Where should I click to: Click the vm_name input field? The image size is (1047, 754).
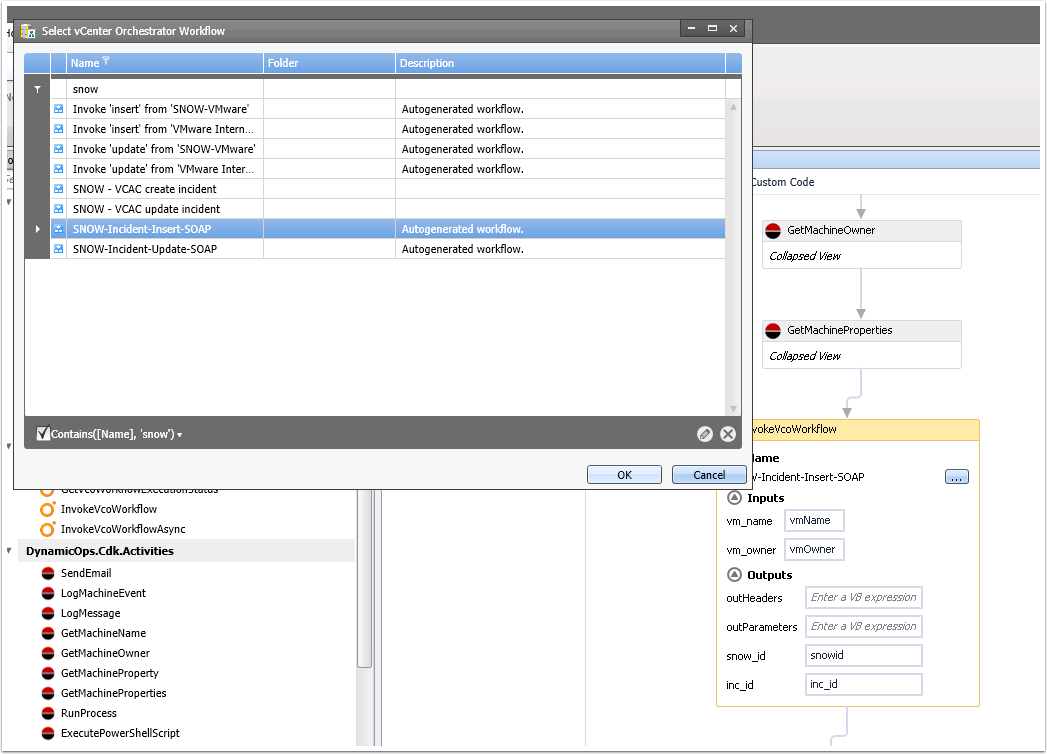point(814,520)
